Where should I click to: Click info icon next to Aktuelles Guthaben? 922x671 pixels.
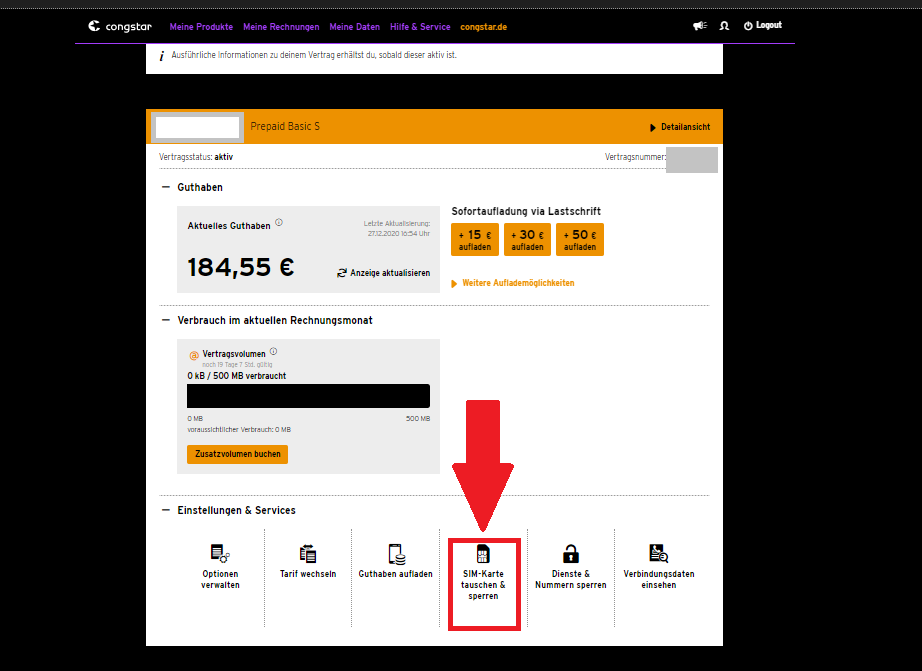(x=279, y=222)
